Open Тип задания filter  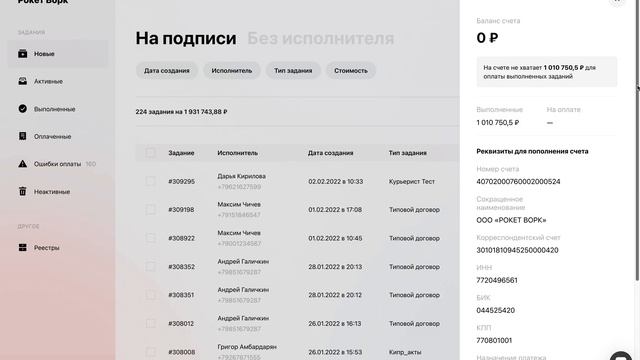coord(293,71)
